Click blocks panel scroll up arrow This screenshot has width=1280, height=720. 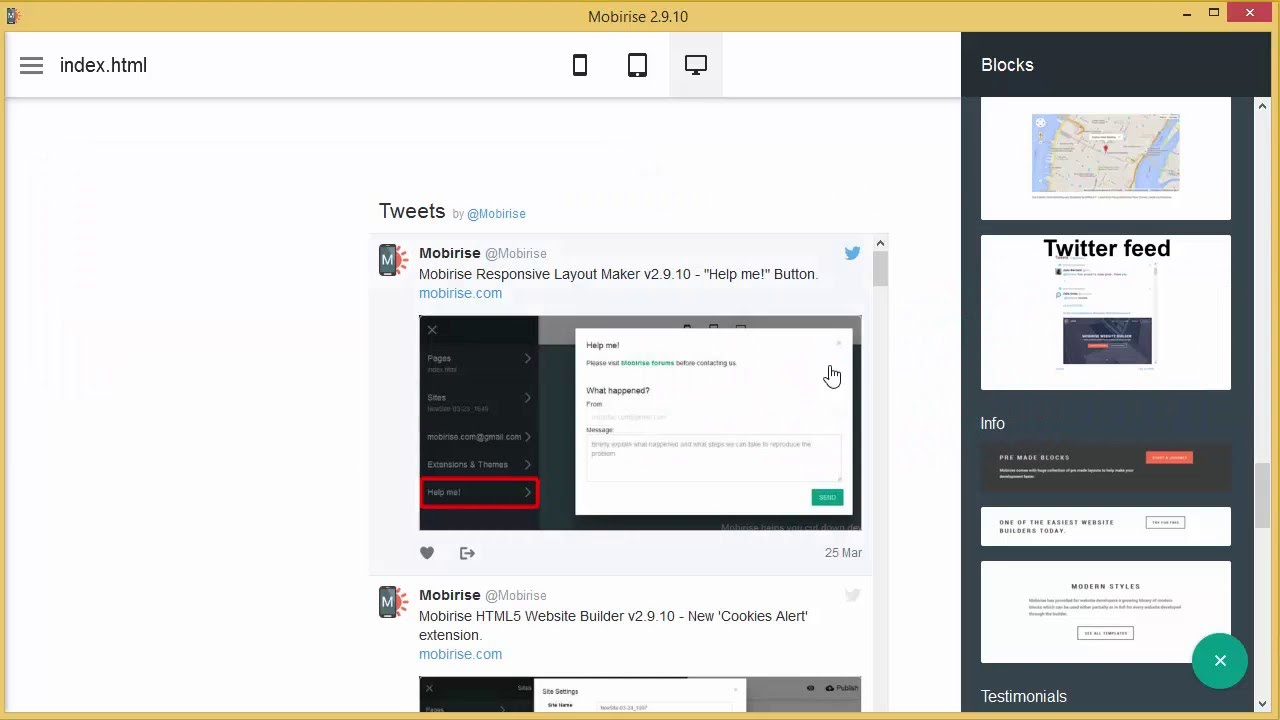tap(1262, 106)
